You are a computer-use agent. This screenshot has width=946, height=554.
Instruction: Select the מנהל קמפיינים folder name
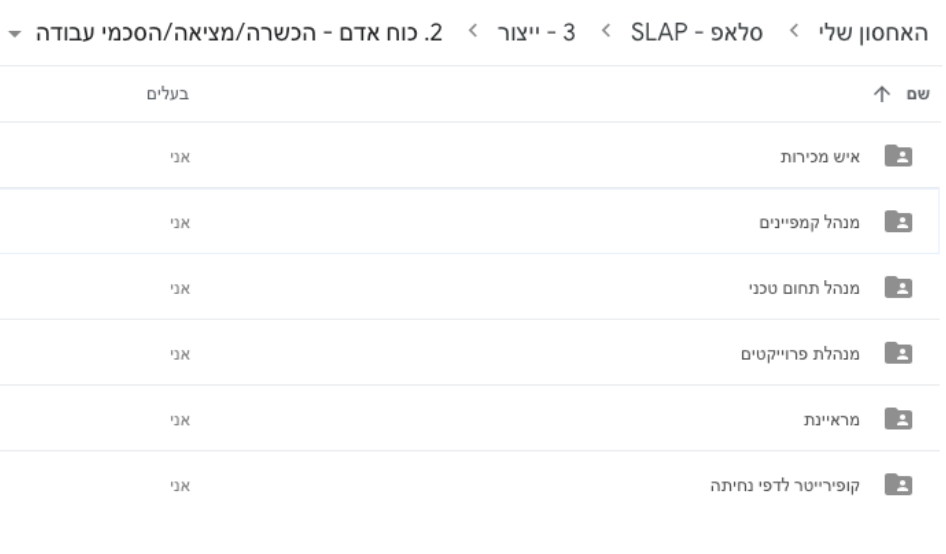809,223
